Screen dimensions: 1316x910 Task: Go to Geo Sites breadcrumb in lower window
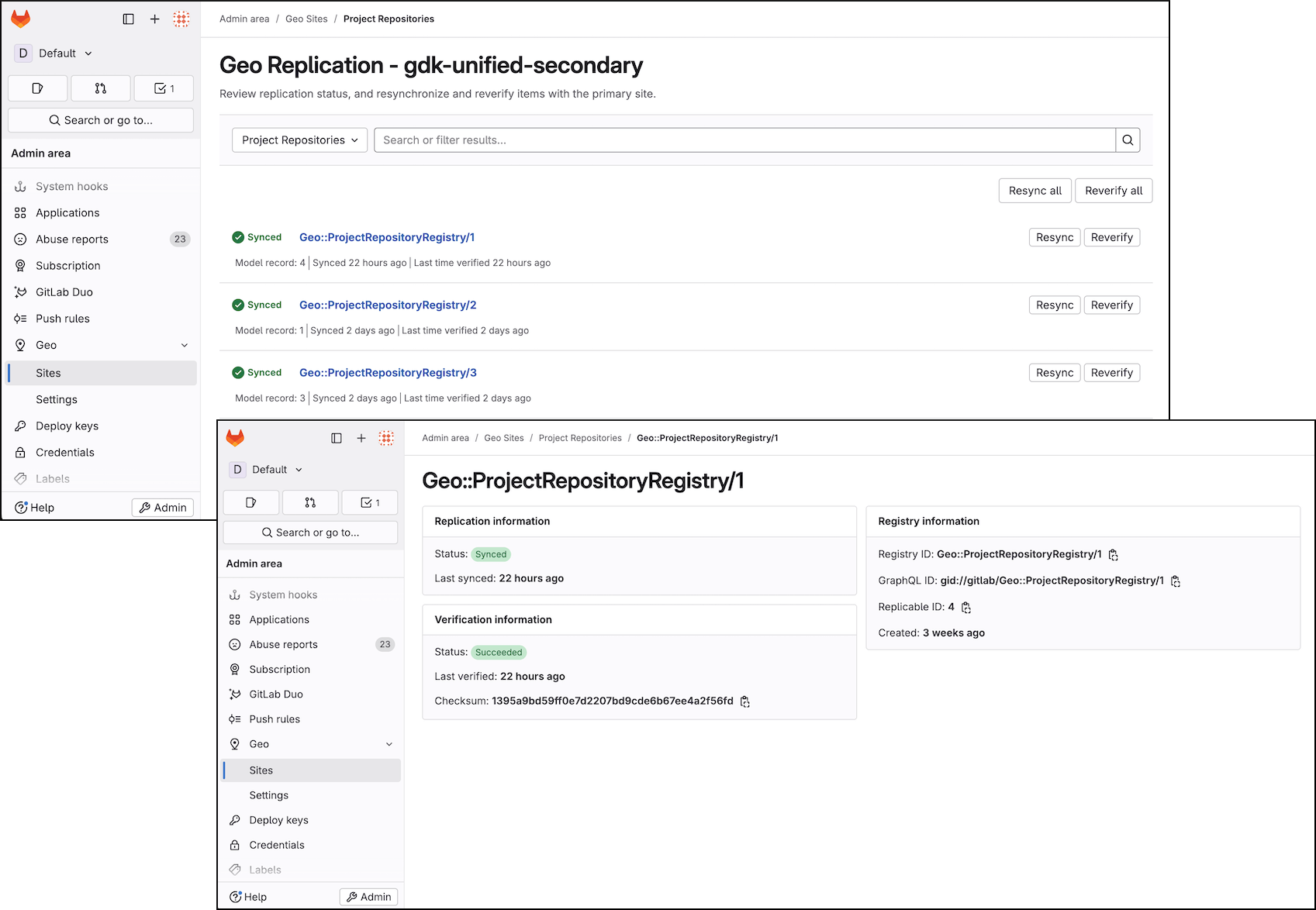(x=503, y=438)
